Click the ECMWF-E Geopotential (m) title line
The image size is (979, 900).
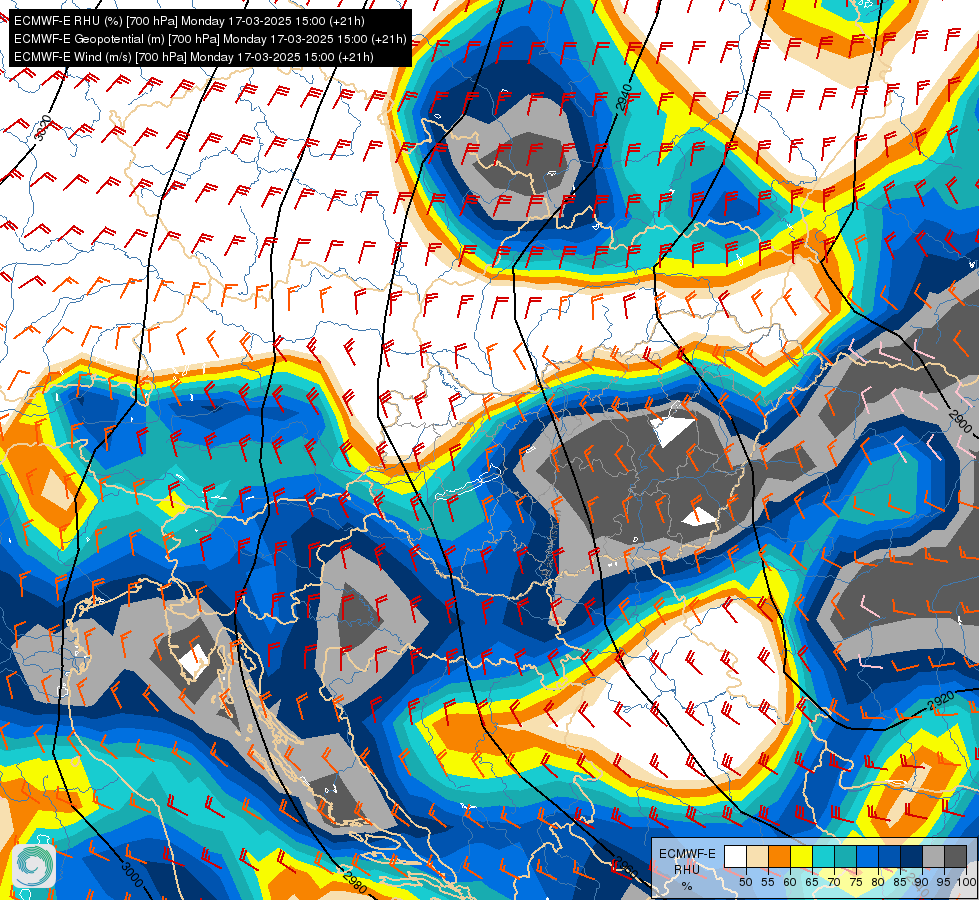point(210,39)
